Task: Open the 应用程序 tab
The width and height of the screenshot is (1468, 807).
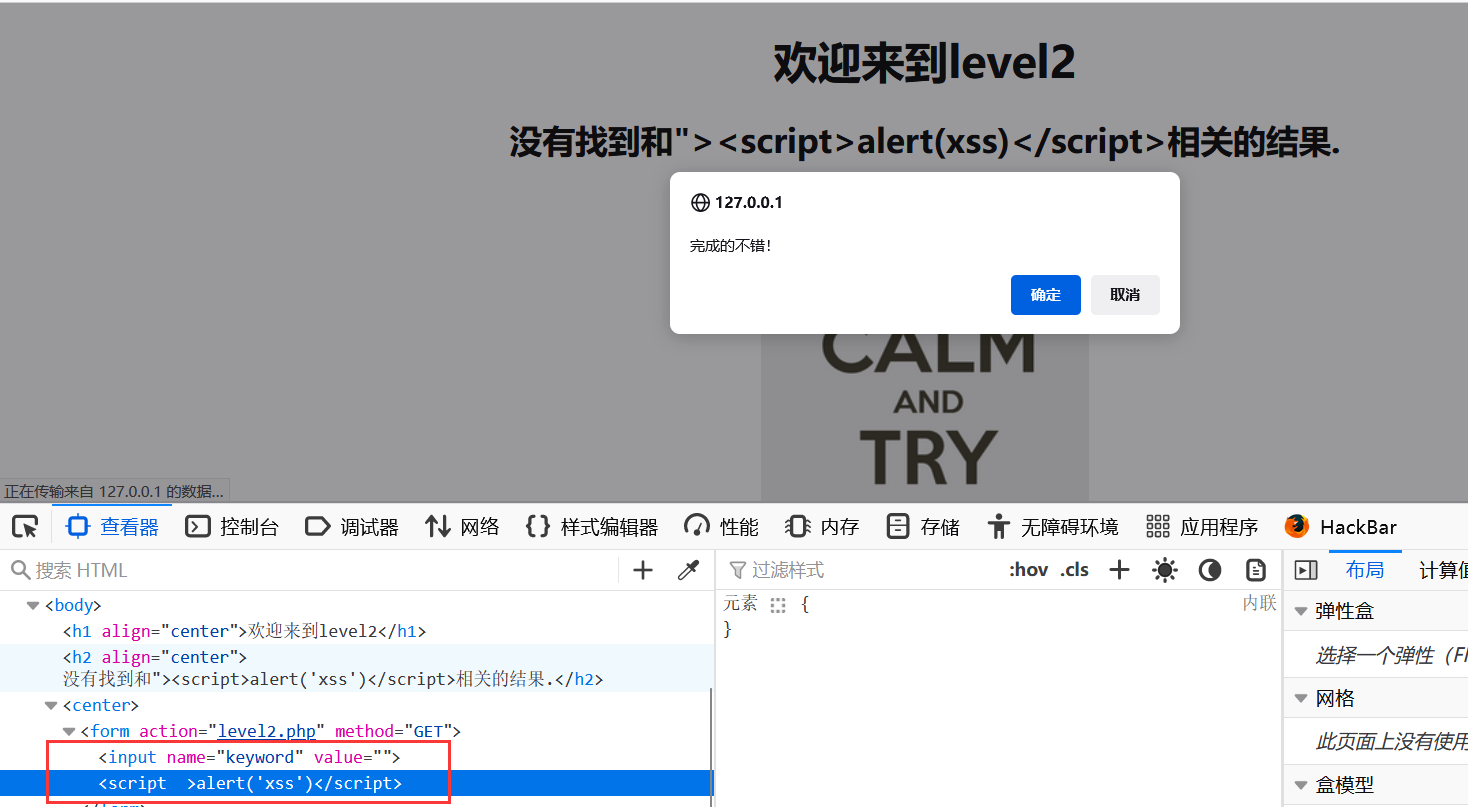Action: (1201, 526)
